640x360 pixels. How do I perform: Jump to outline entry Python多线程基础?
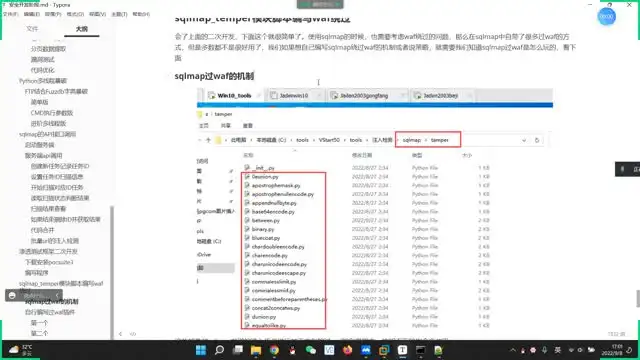point(43,81)
